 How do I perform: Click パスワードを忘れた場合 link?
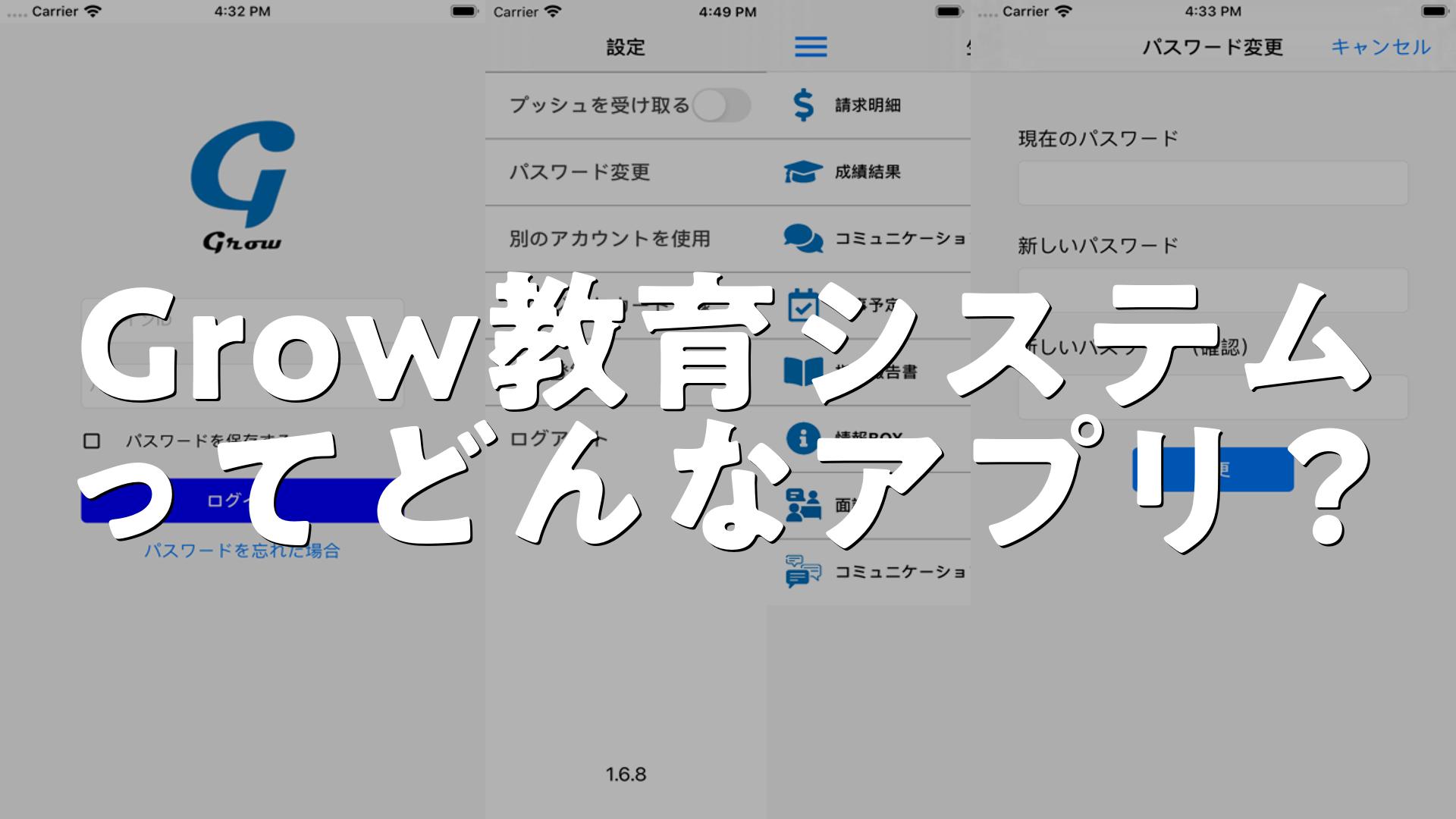pos(242,551)
